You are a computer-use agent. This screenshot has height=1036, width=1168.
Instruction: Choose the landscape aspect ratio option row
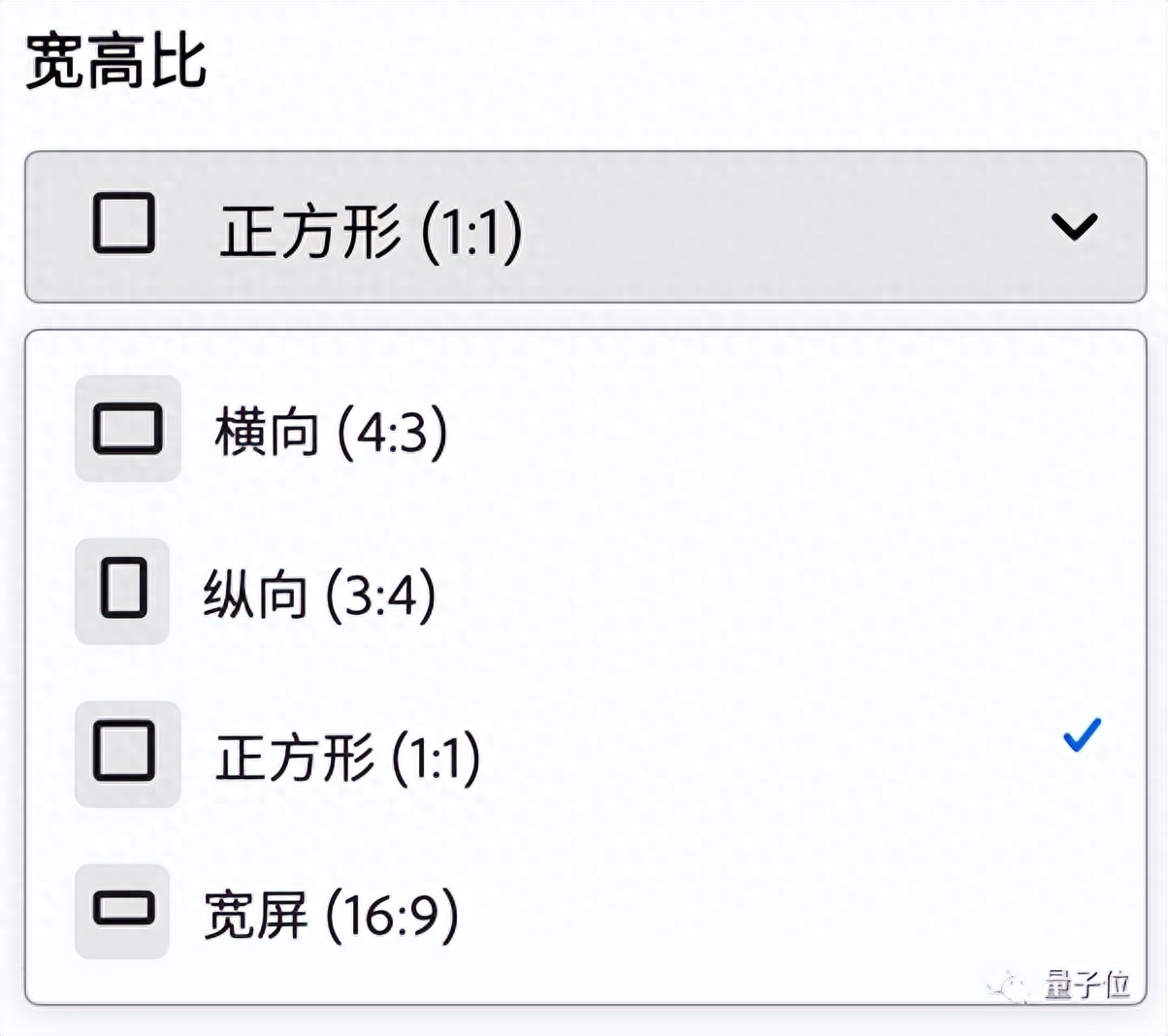(x=582, y=430)
